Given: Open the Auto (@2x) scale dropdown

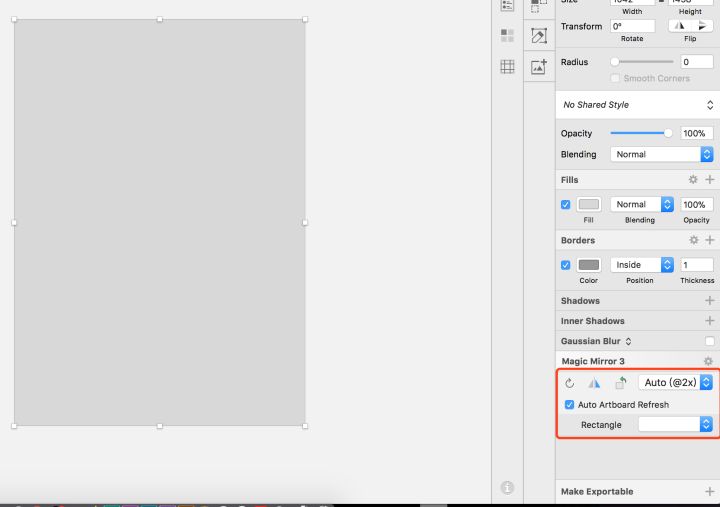Looking at the screenshot, I should (675, 383).
